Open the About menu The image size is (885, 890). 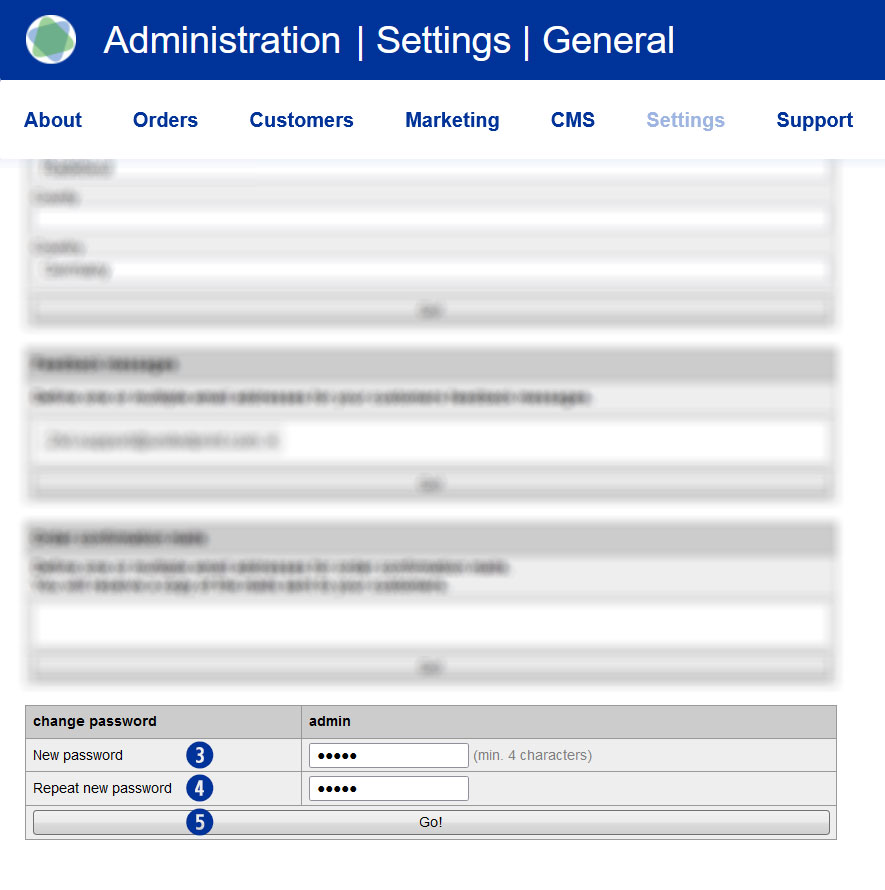click(x=53, y=120)
